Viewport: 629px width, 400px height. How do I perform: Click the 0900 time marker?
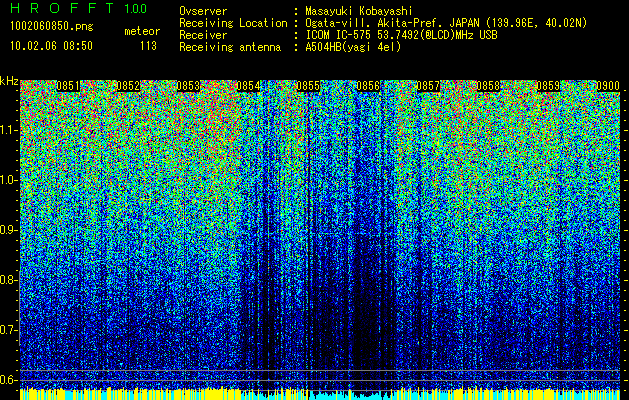(x=608, y=86)
